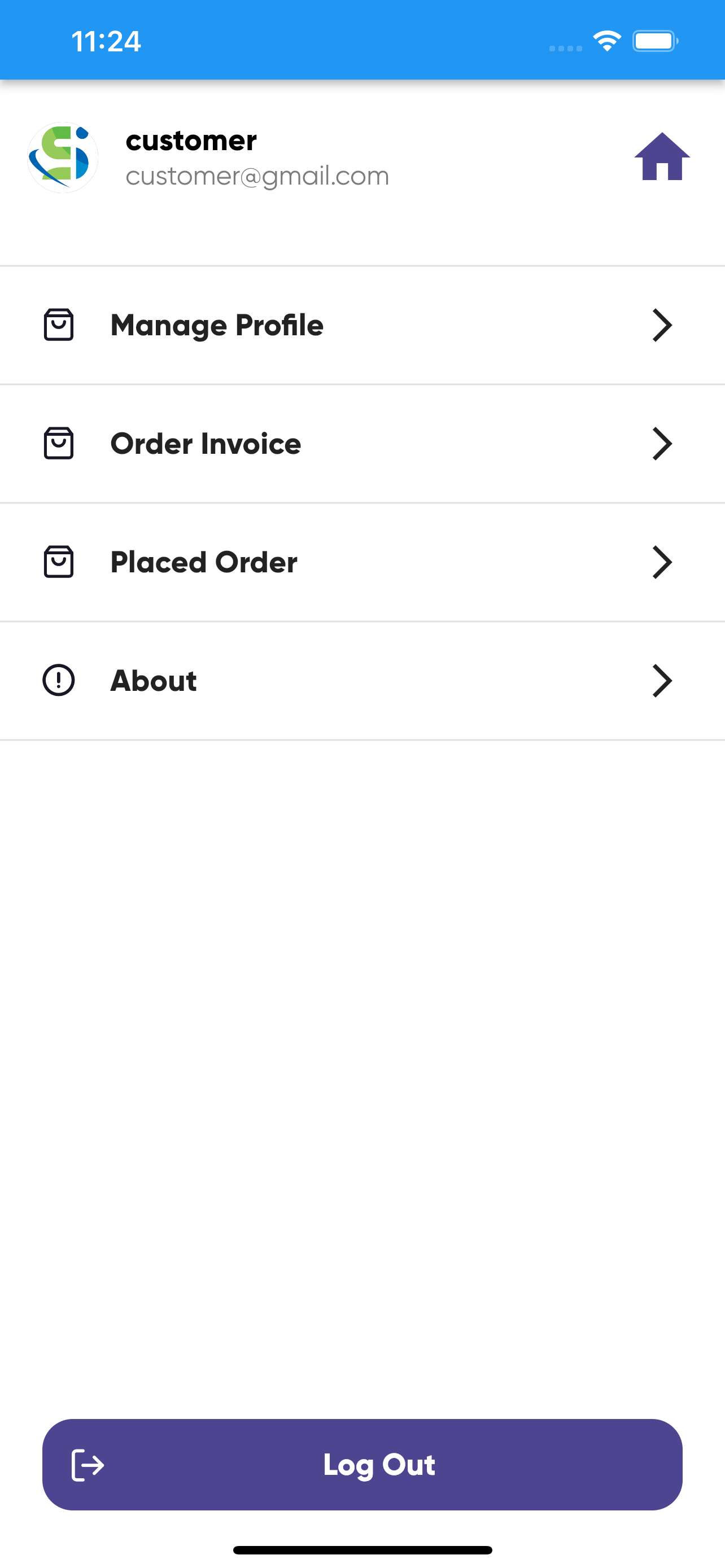The height and width of the screenshot is (1568, 725).
Task: Expand Placed Order using its chevron
Action: [662, 562]
